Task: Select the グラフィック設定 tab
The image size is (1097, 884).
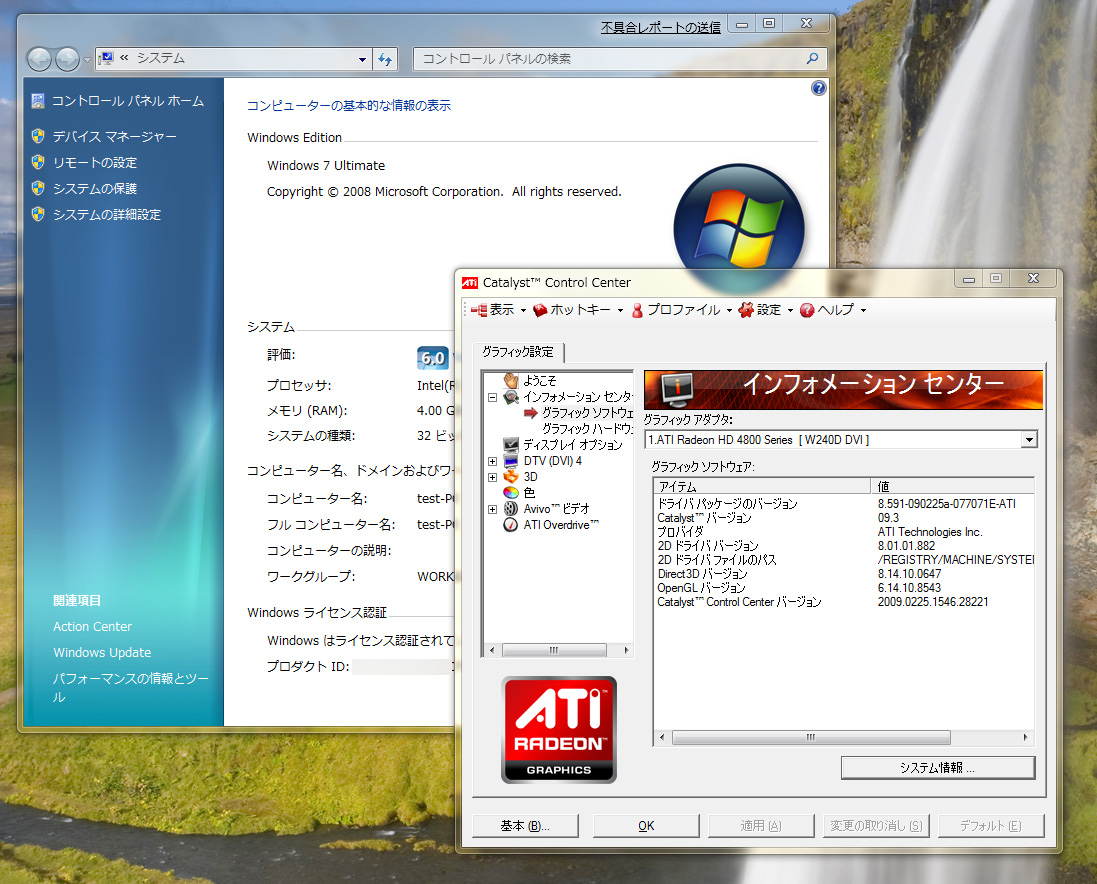Action: tap(517, 352)
